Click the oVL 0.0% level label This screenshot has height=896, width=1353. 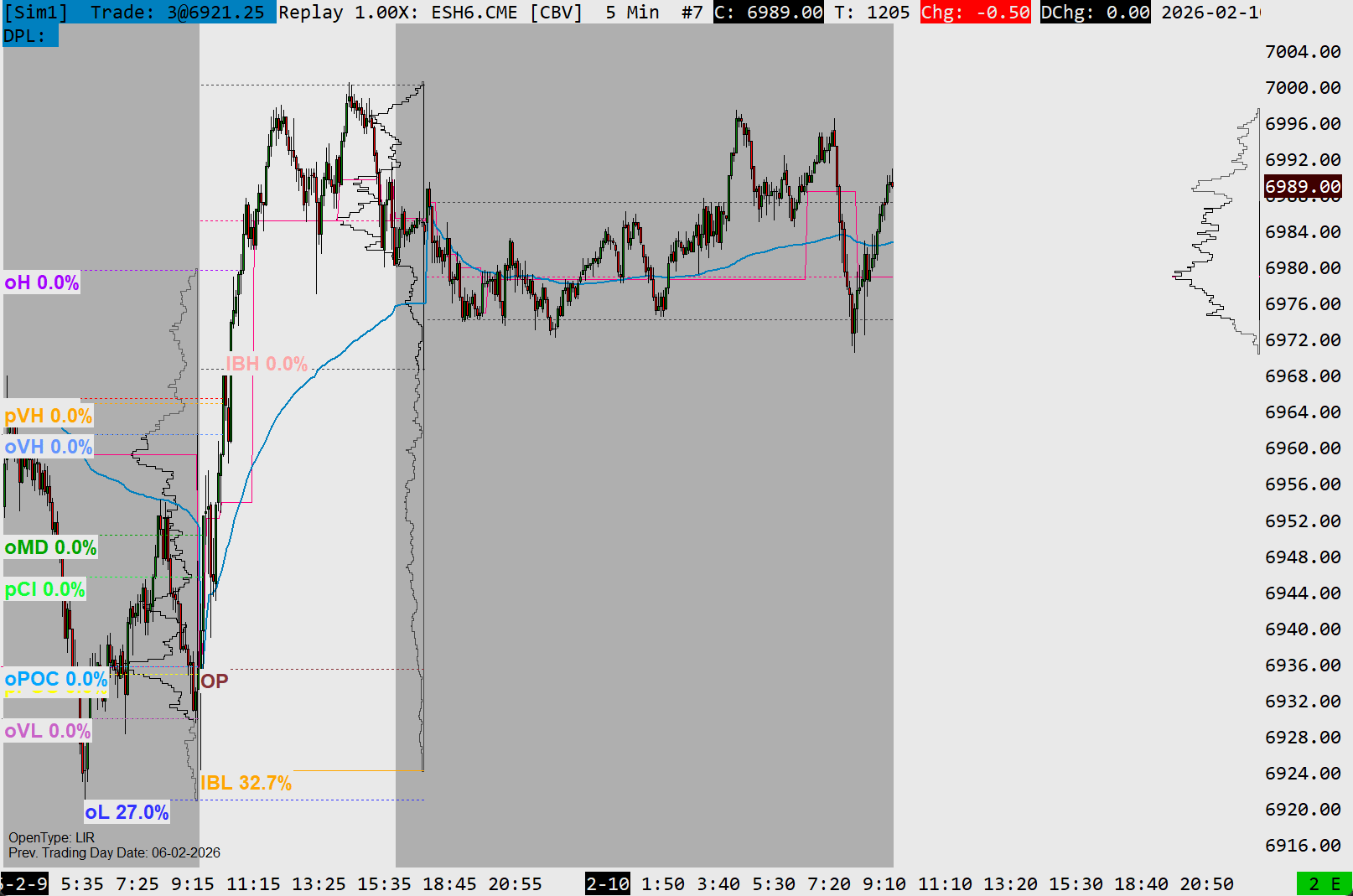[48, 731]
